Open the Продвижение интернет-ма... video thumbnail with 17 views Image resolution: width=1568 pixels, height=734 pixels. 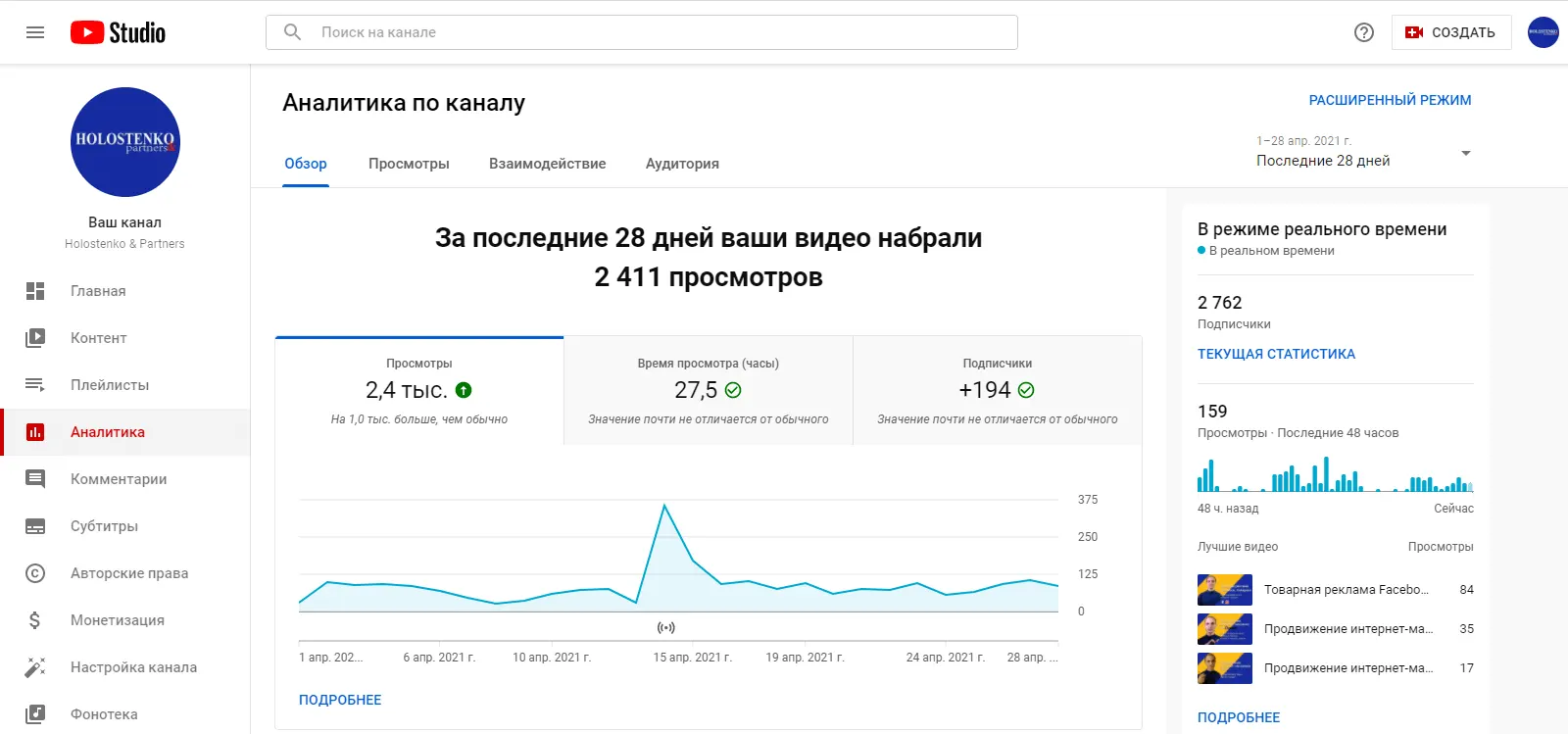coord(1225,668)
